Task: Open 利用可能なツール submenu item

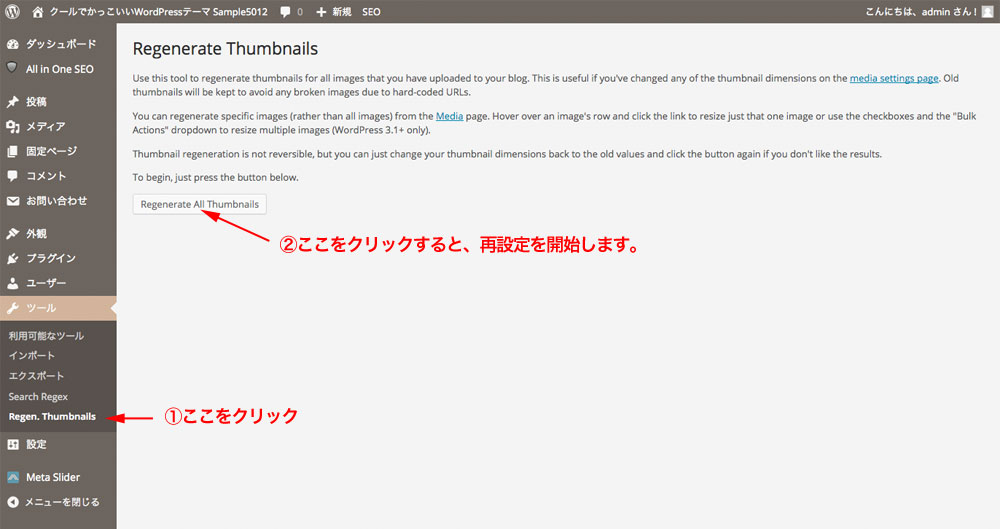Action: [x=46, y=336]
